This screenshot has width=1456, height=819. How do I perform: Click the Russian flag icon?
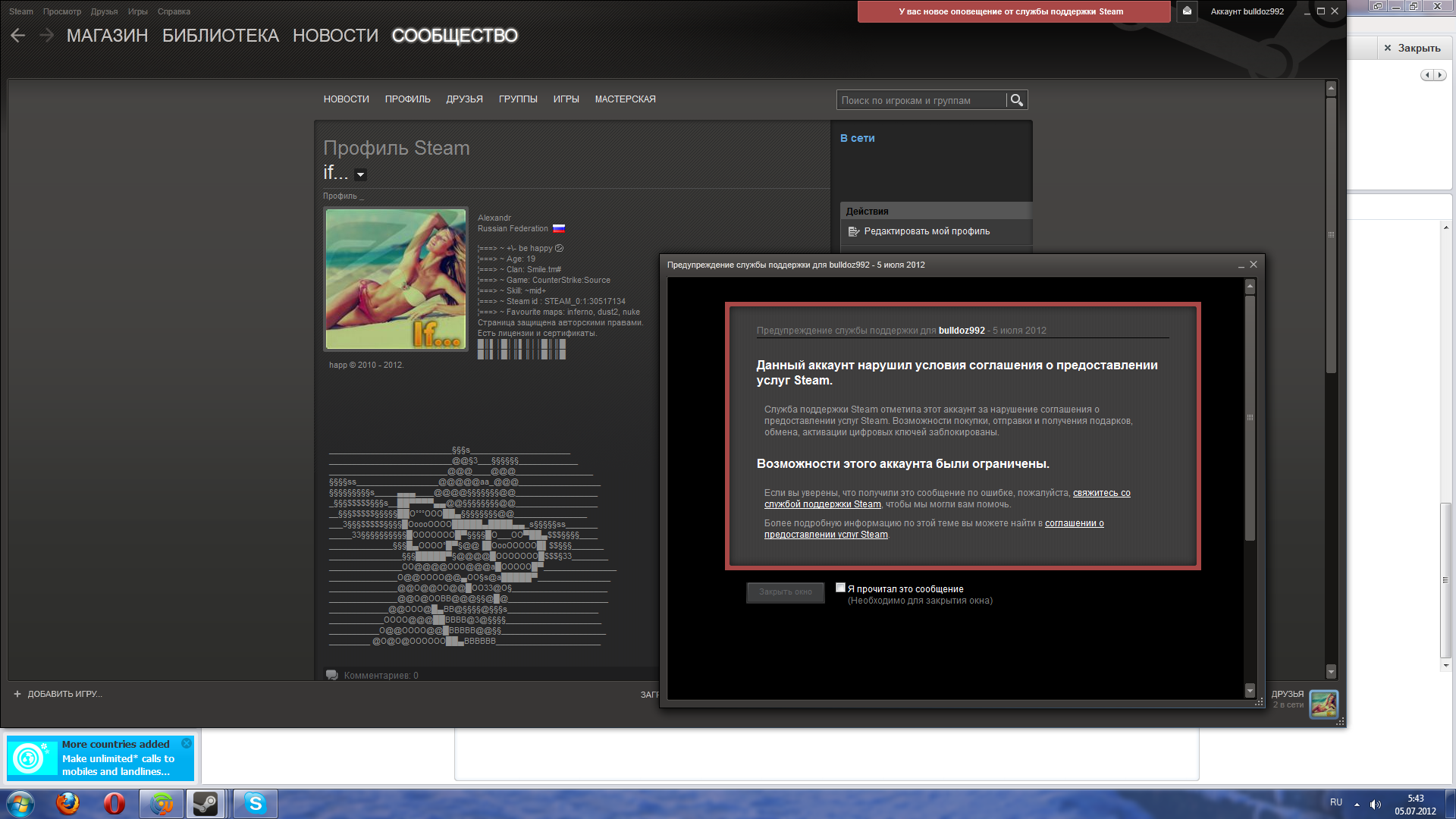pos(559,228)
